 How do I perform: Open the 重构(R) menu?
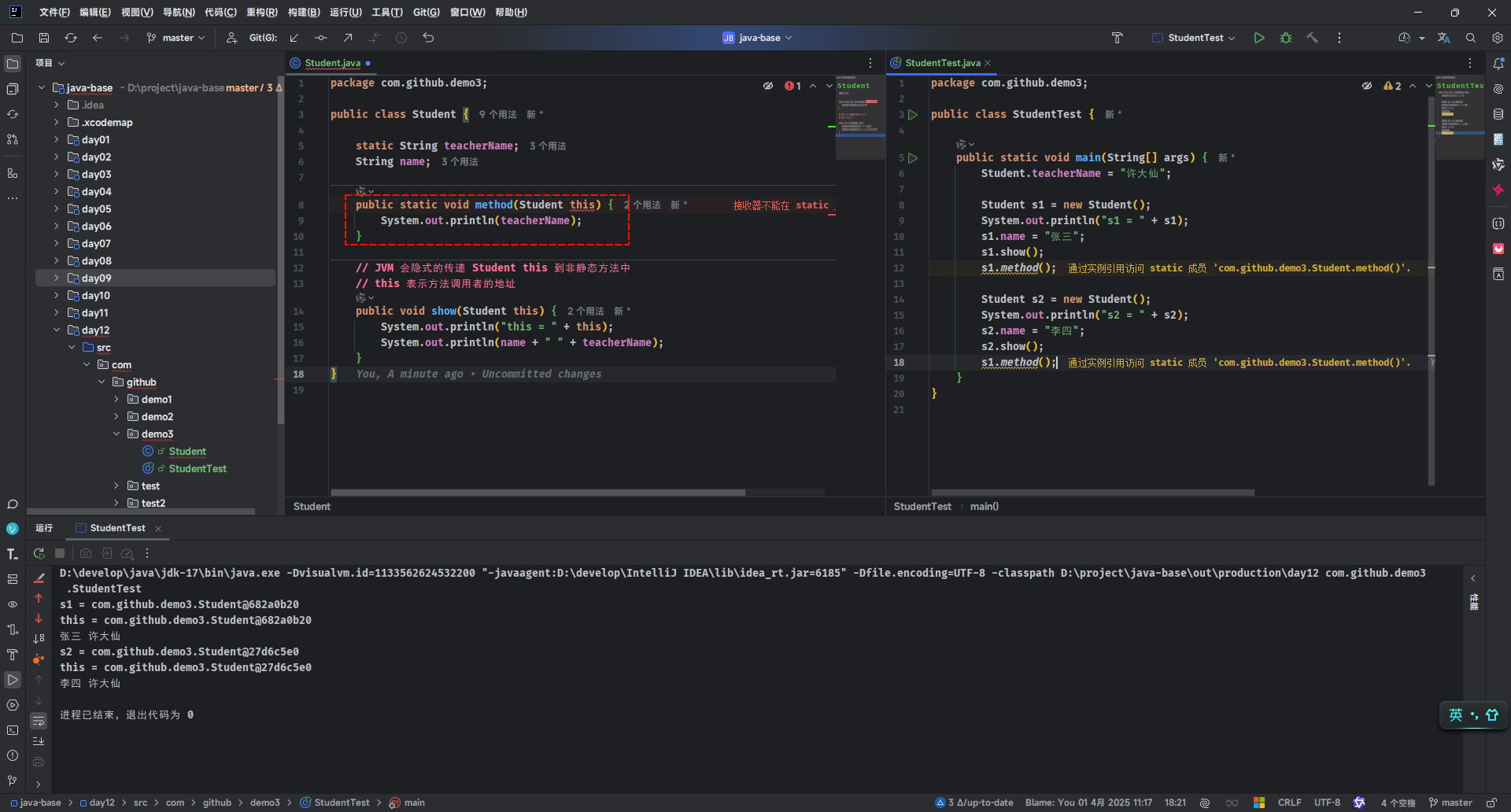tap(261, 13)
